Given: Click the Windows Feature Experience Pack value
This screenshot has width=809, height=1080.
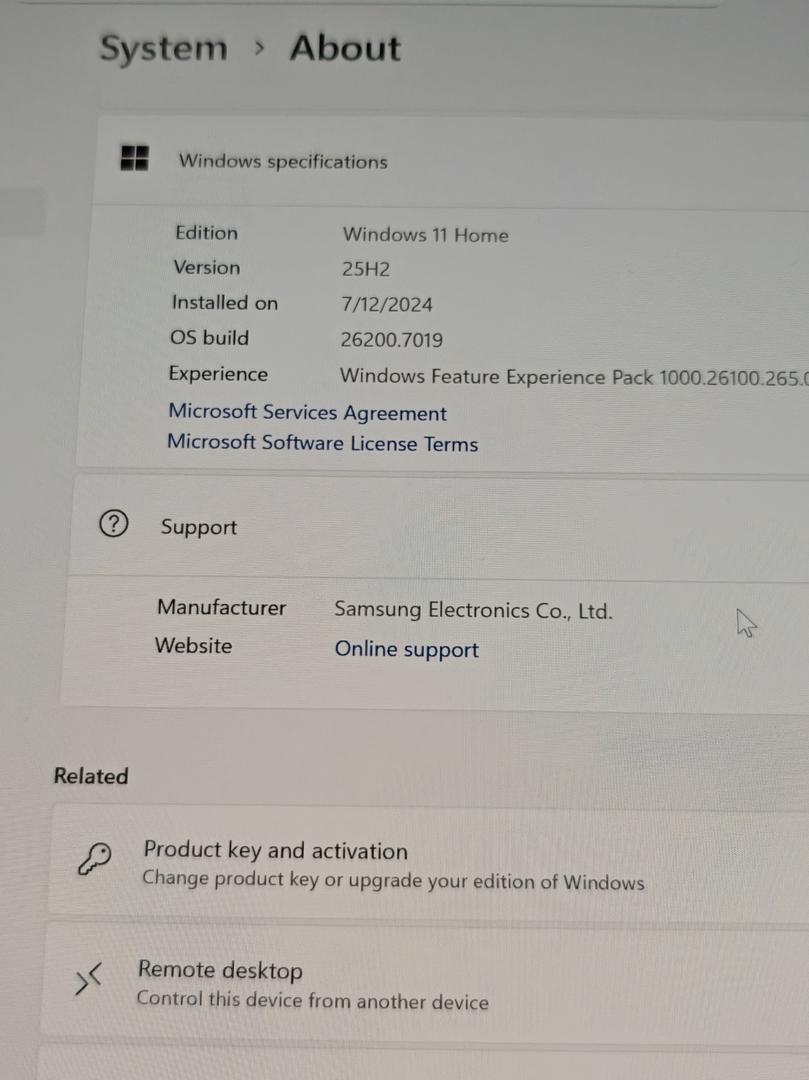Looking at the screenshot, I should [x=570, y=377].
